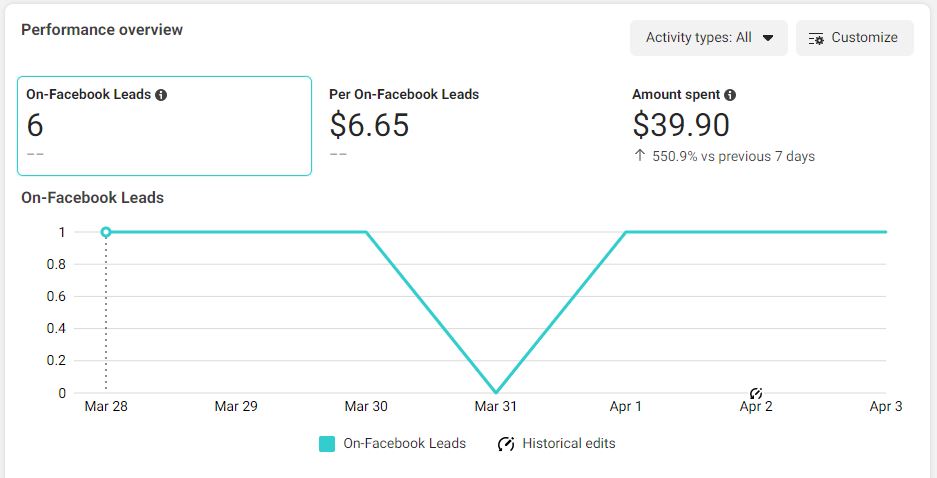
Task: Click Historical edits legend icon
Action: point(506,443)
